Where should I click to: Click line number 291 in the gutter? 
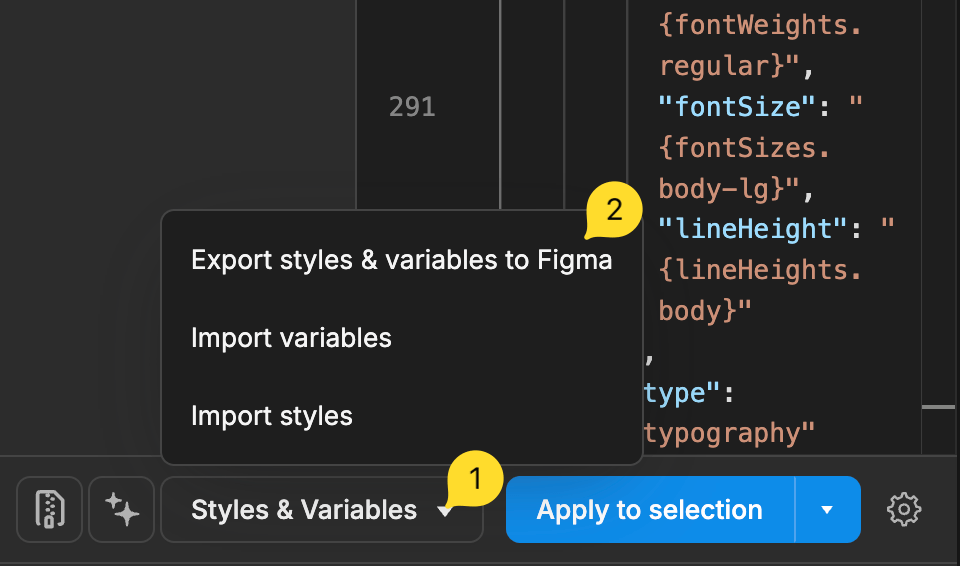pyautogui.click(x=412, y=107)
